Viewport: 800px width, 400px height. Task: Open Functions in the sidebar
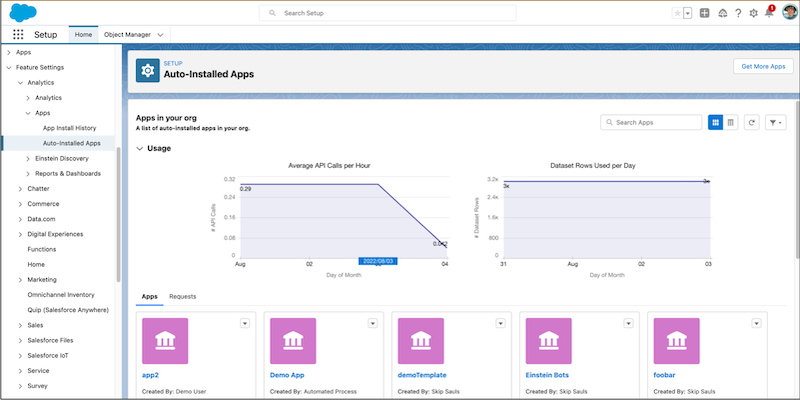pyautogui.click(x=42, y=249)
